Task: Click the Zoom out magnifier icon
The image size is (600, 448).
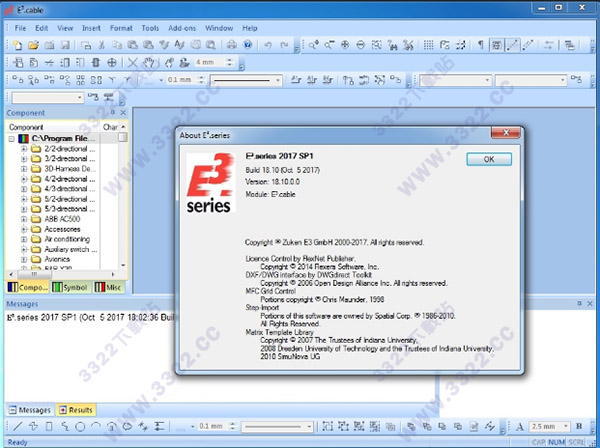Action: tap(329, 45)
